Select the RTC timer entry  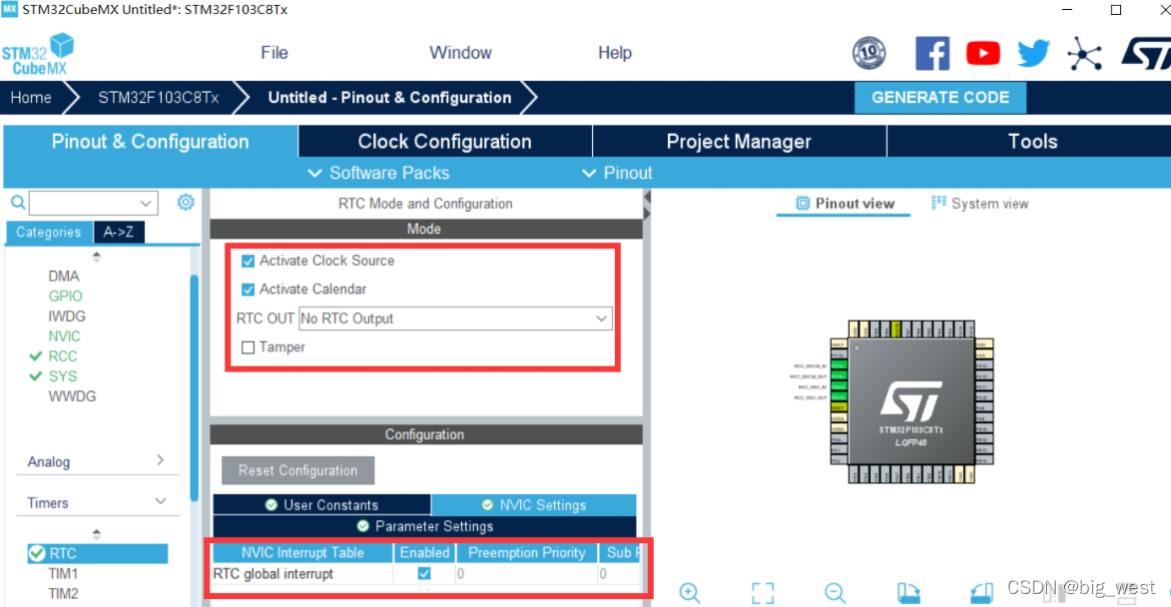pos(97,553)
